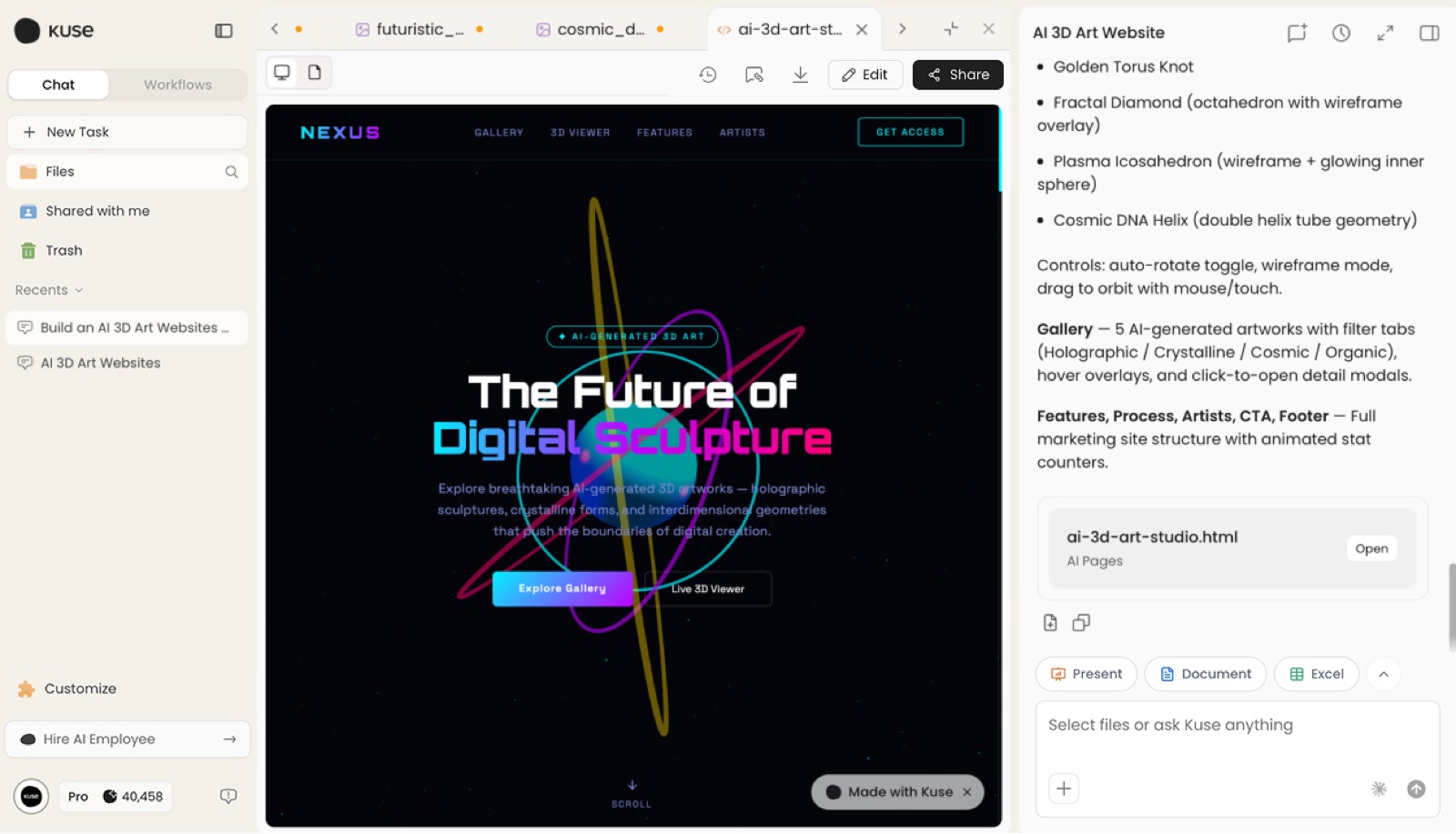
Task: Open search in Files row
Action: point(231,172)
